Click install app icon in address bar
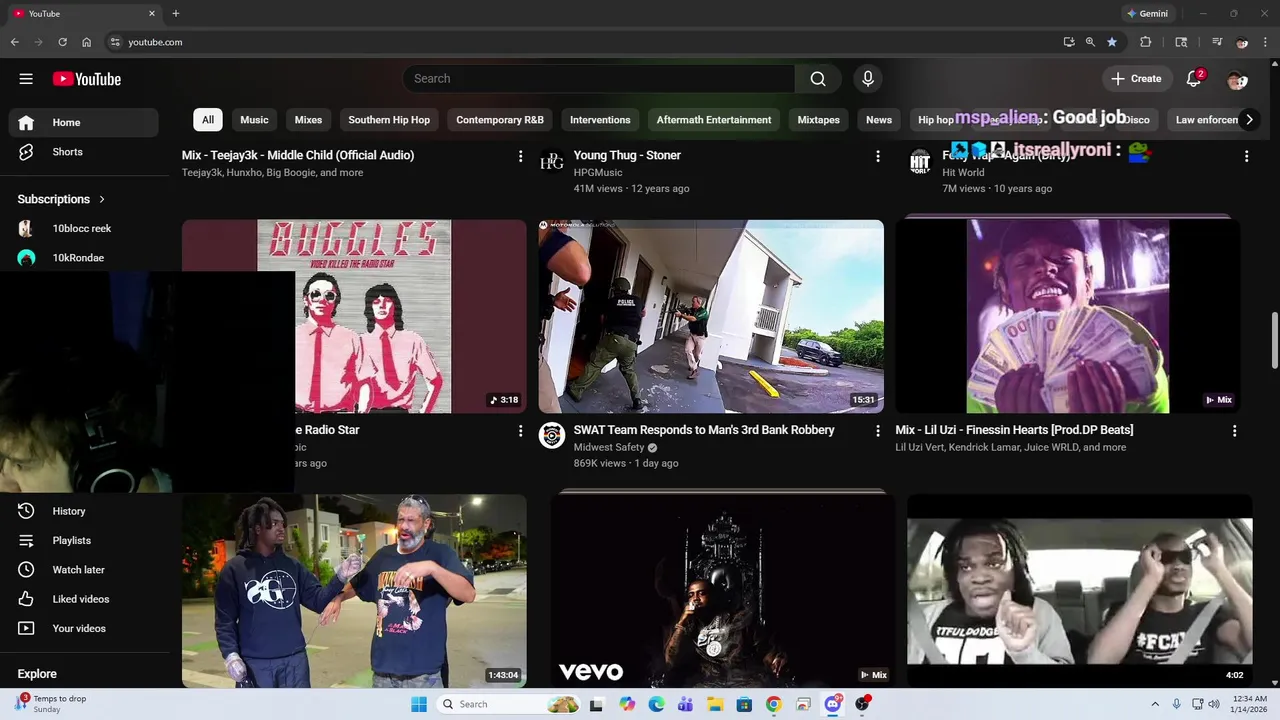Screen dimensions: 1280x720 point(1069,42)
